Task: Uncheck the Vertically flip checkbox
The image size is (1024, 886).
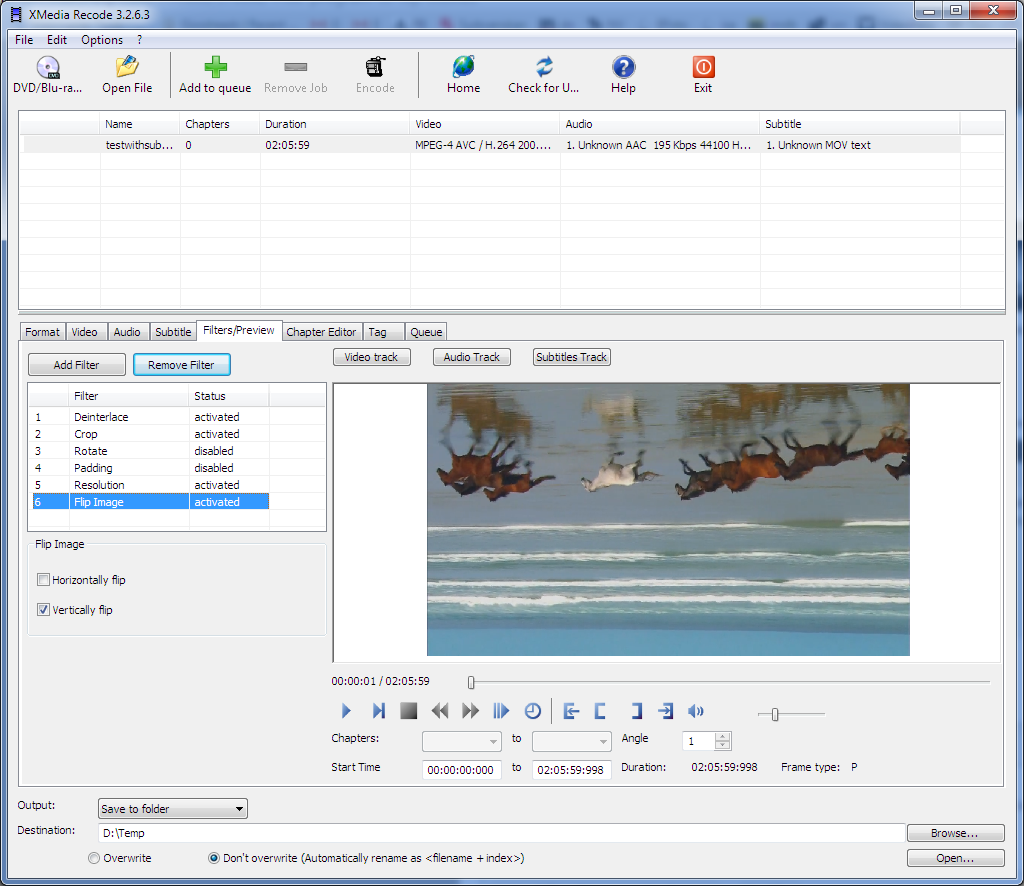Action: pos(44,610)
